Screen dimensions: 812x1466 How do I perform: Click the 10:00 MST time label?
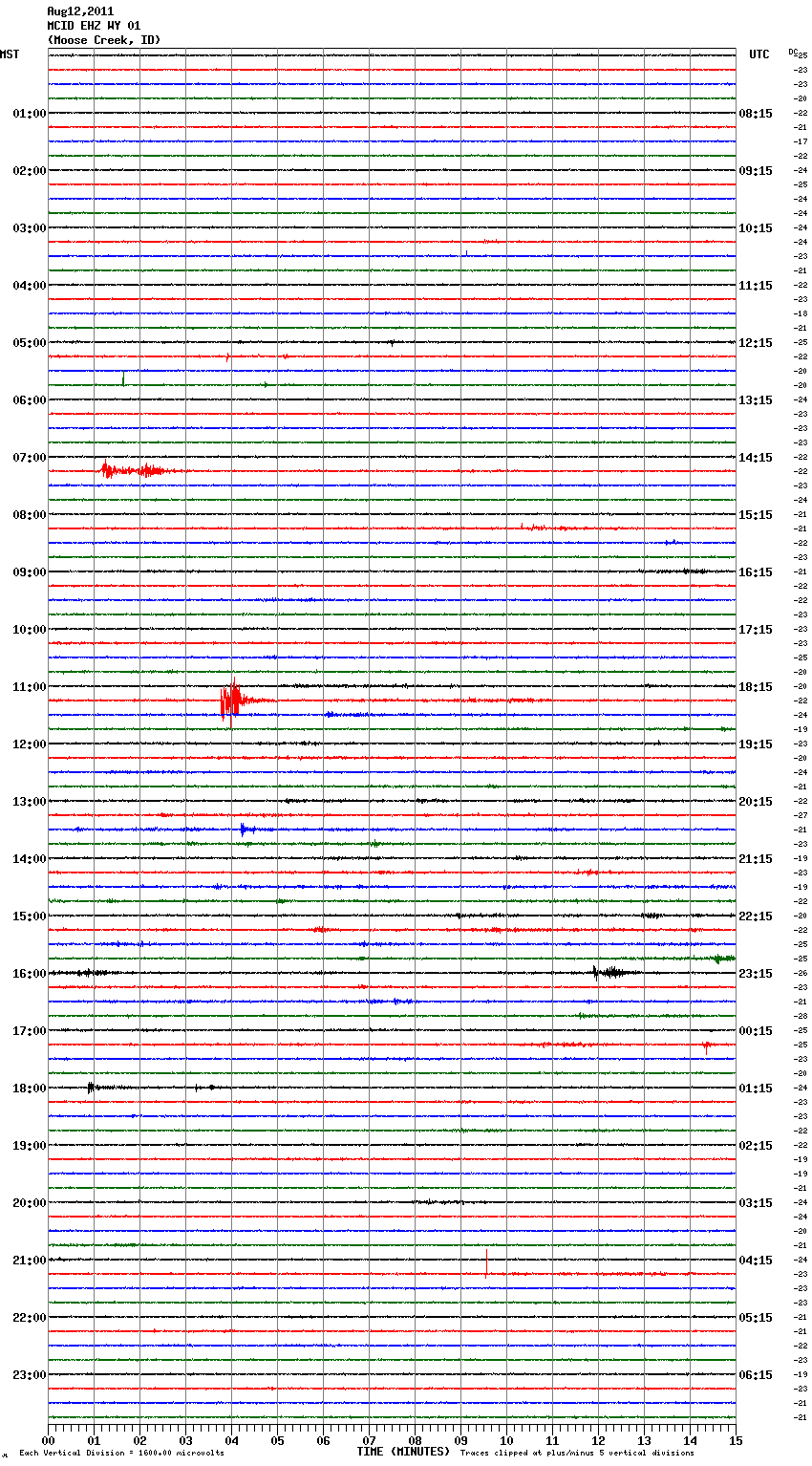[30, 630]
